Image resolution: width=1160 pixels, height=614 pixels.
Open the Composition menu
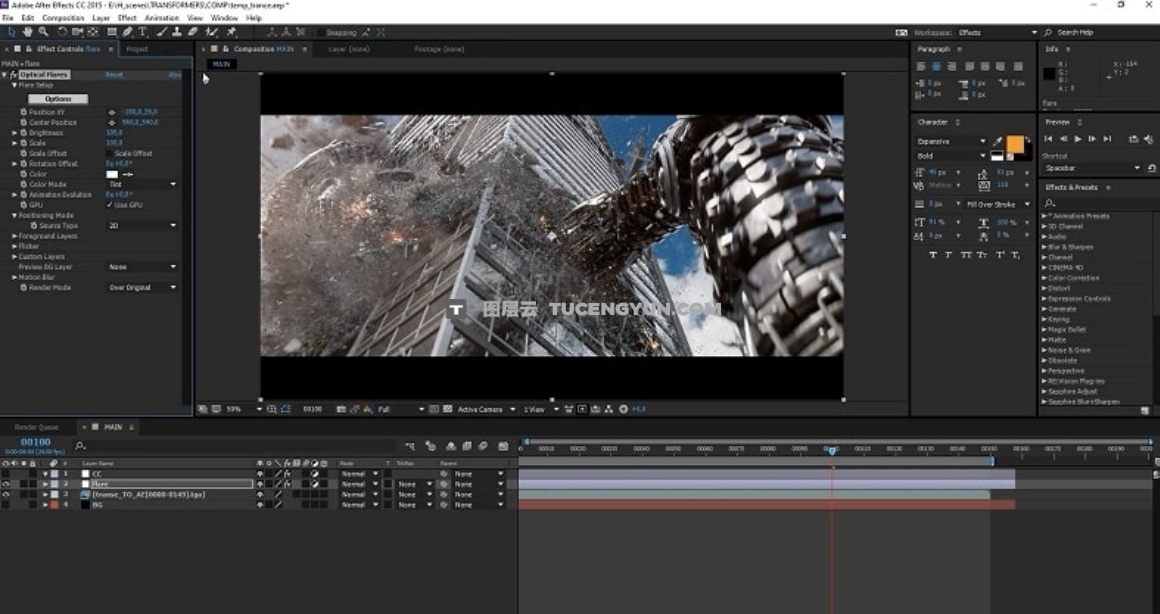click(x=63, y=18)
